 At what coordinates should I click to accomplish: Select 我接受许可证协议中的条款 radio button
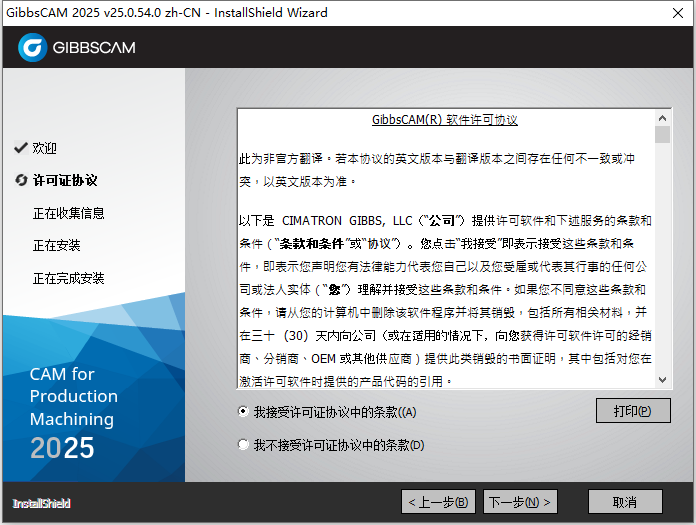(243, 412)
